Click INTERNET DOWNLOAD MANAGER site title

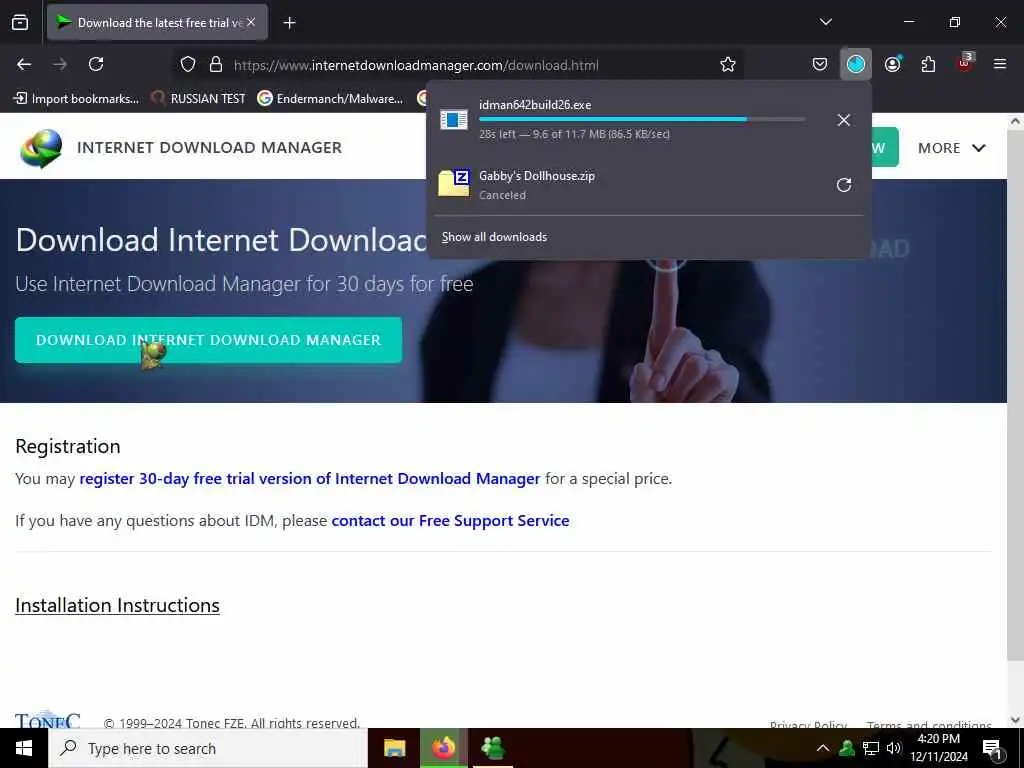[209, 148]
